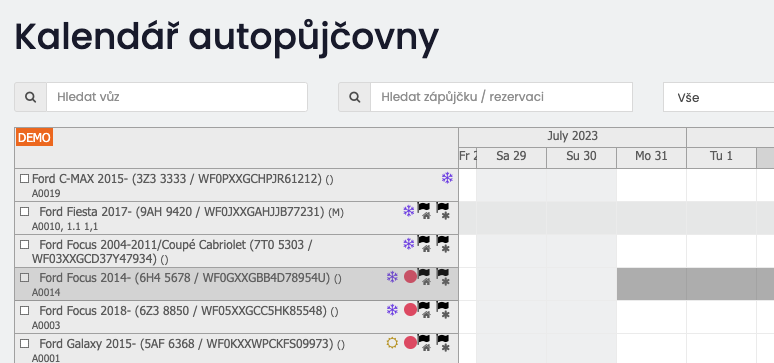The image size is (774, 363).
Task: Click text A0010, 1.1 1,1
Action: (x=65, y=227)
